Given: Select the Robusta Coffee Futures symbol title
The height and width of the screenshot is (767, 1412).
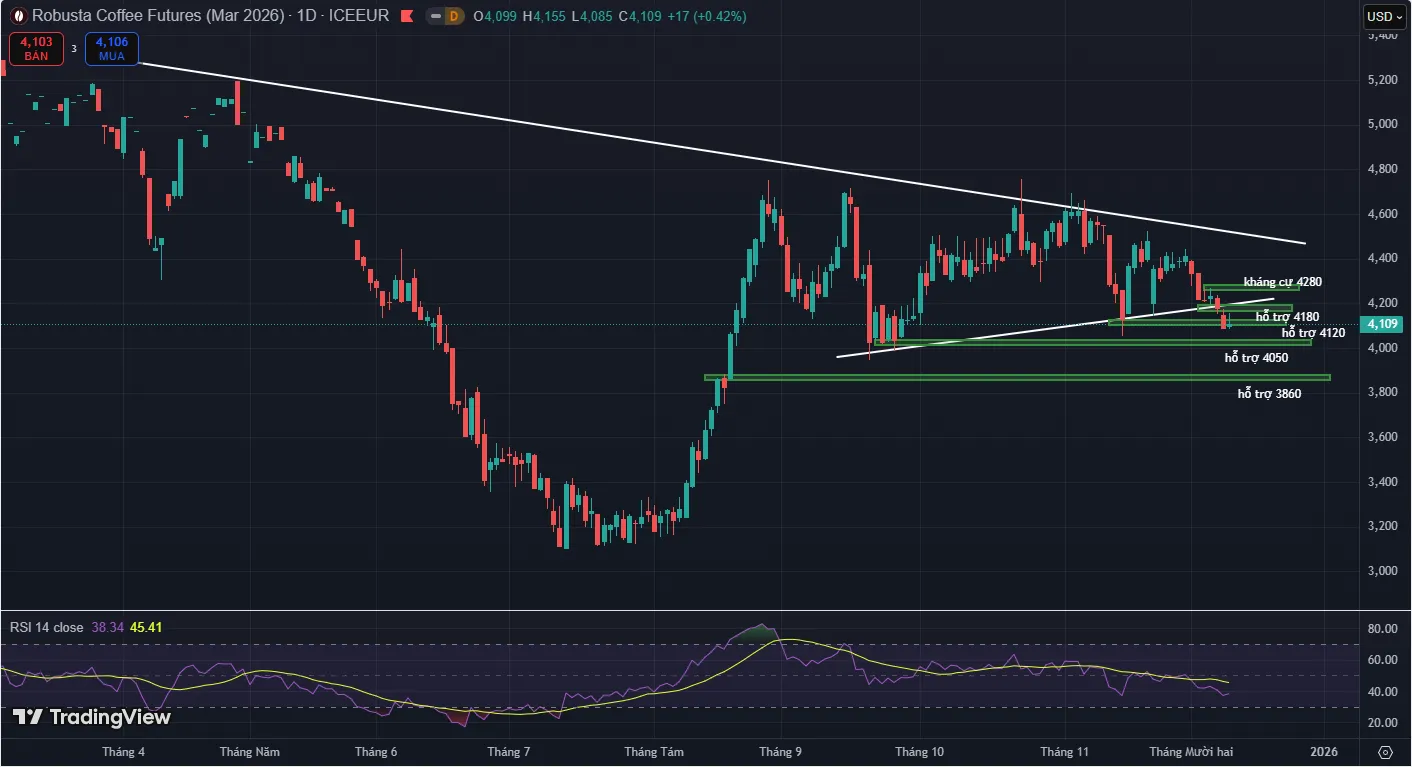Looking at the screenshot, I should (158, 16).
